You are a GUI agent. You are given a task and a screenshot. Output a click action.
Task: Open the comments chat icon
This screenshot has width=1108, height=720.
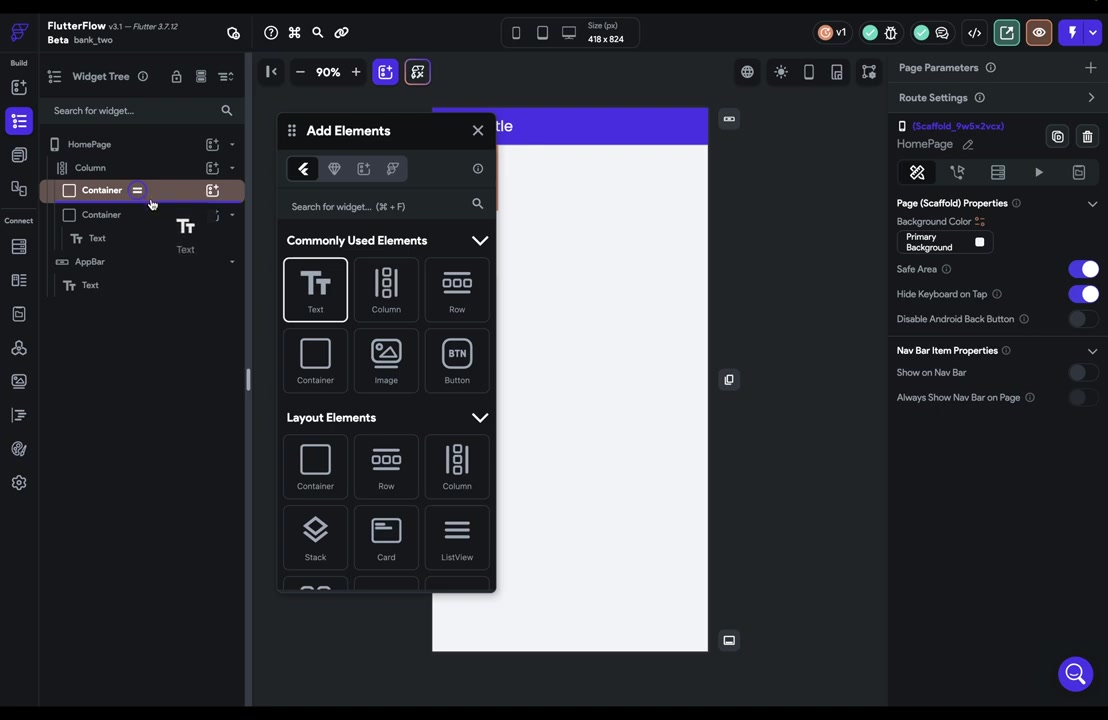tap(942, 33)
